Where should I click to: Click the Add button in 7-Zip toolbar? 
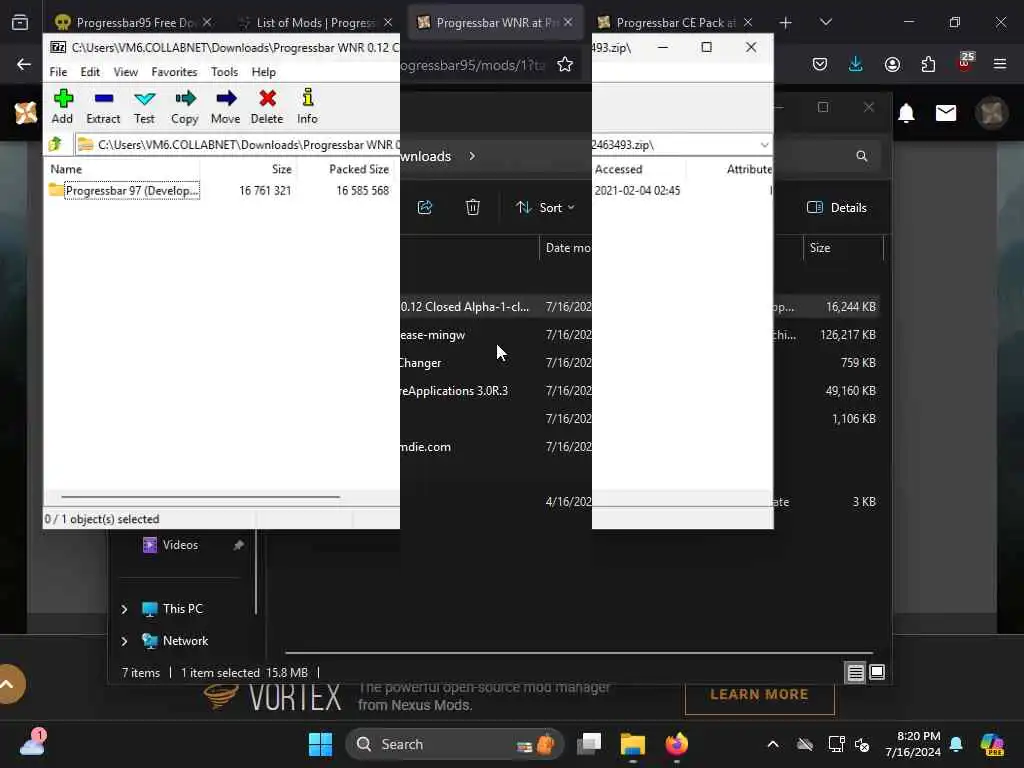63,106
